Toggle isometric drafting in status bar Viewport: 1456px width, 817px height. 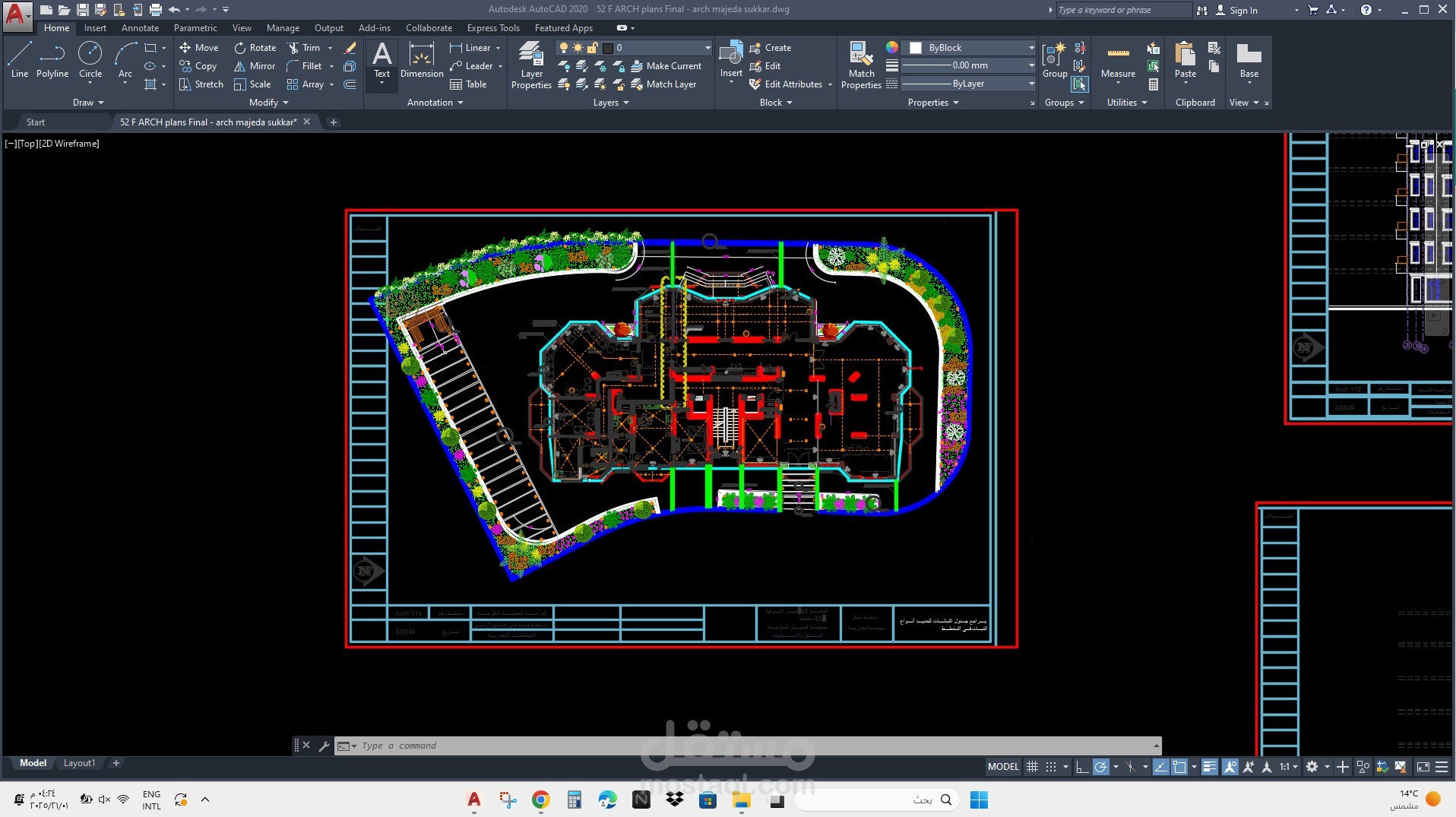tap(1131, 767)
